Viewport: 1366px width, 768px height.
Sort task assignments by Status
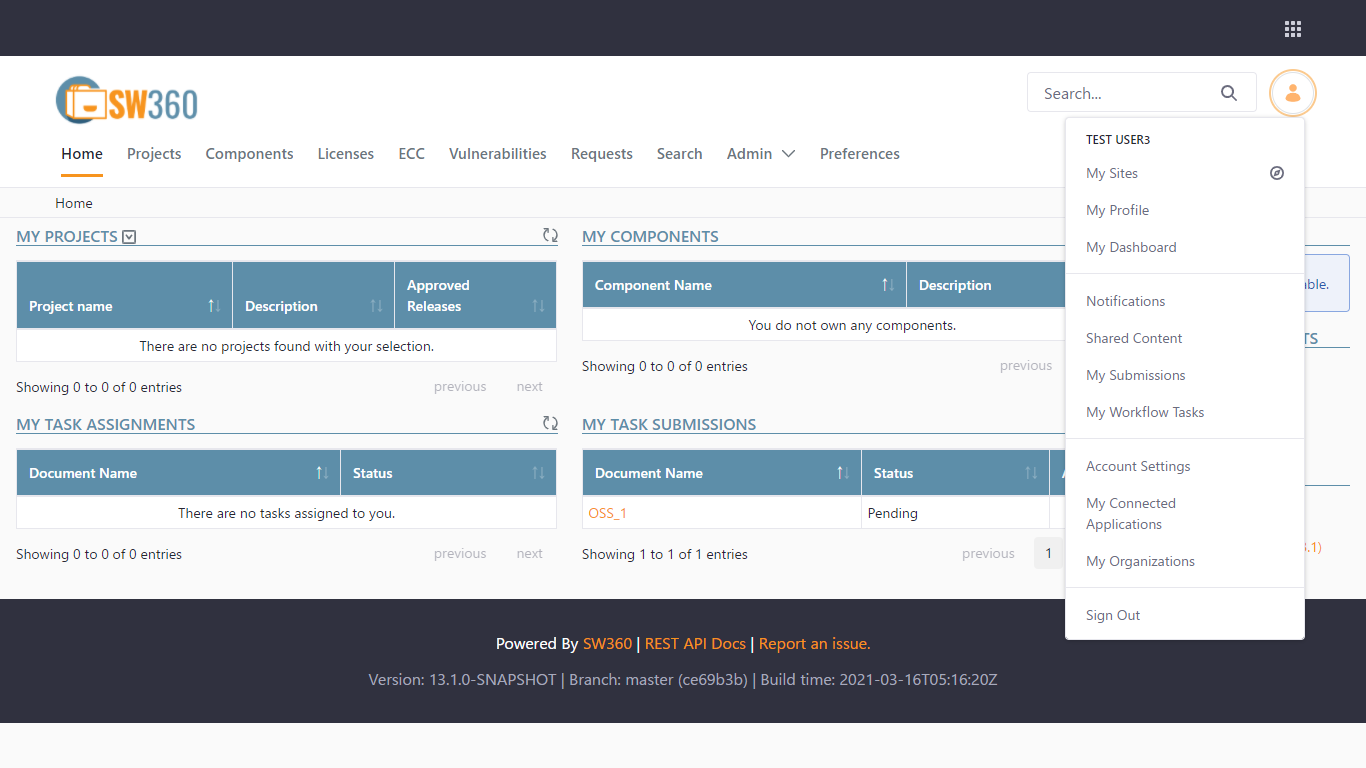pos(448,473)
